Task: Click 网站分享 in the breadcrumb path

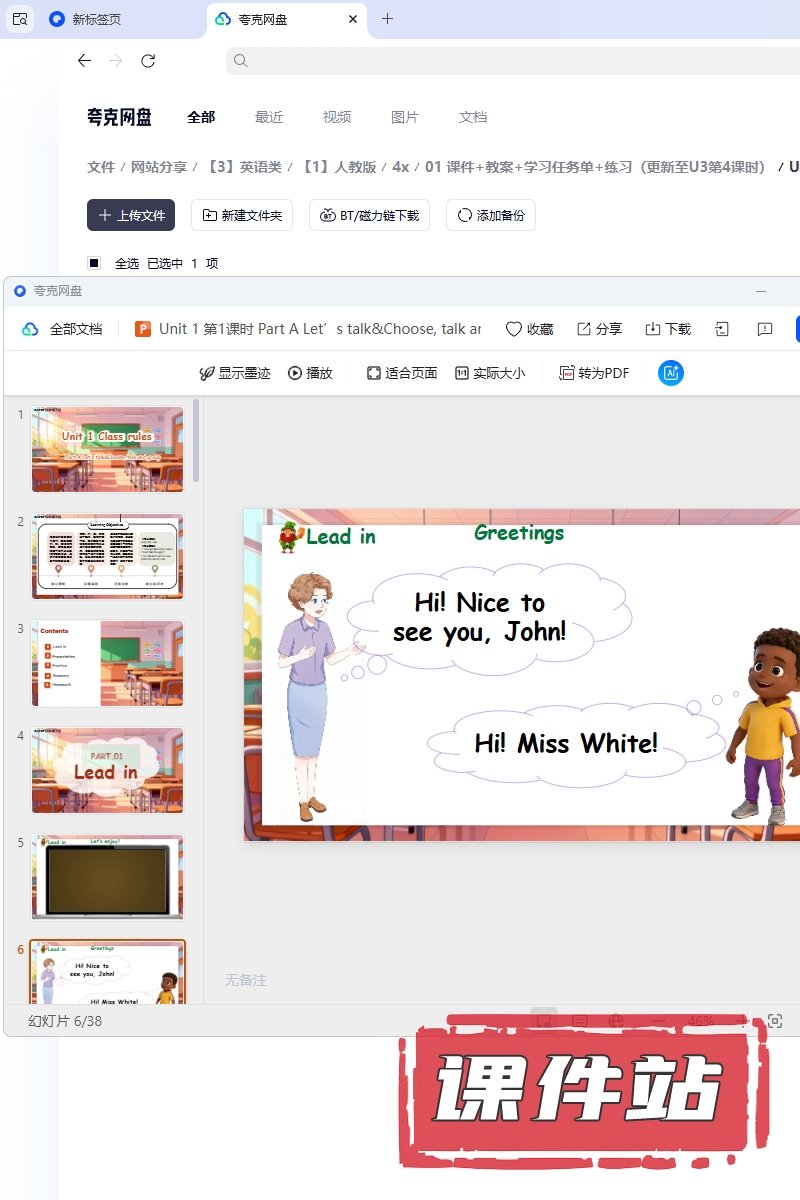Action: pyautogui.click(x=159, y=167)
